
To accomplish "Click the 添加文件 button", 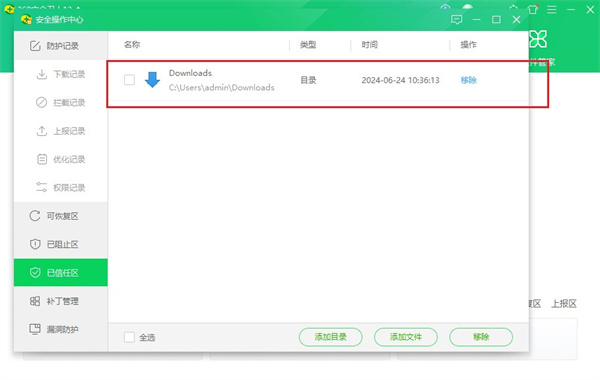I will (x=406, y=337).
